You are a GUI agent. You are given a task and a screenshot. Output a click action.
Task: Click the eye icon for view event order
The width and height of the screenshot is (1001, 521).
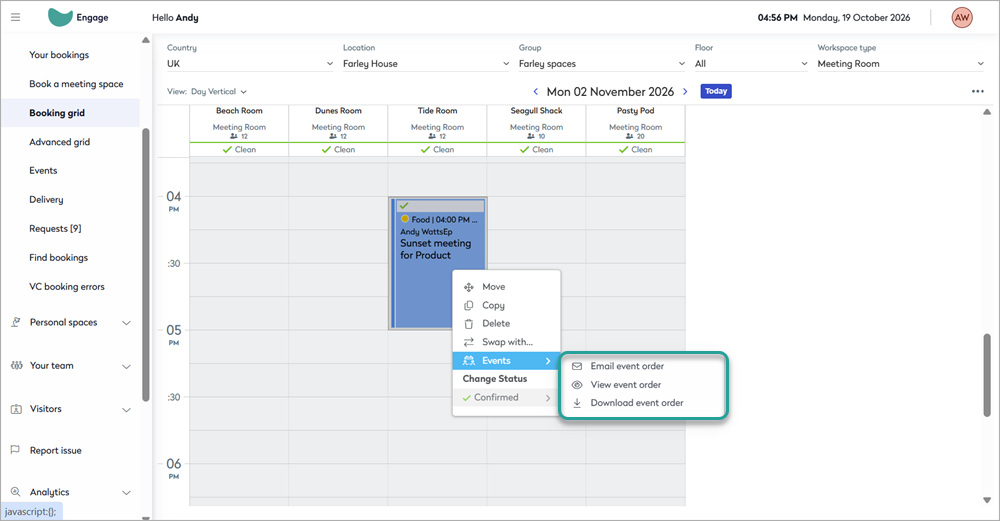[x=576, y=385]
